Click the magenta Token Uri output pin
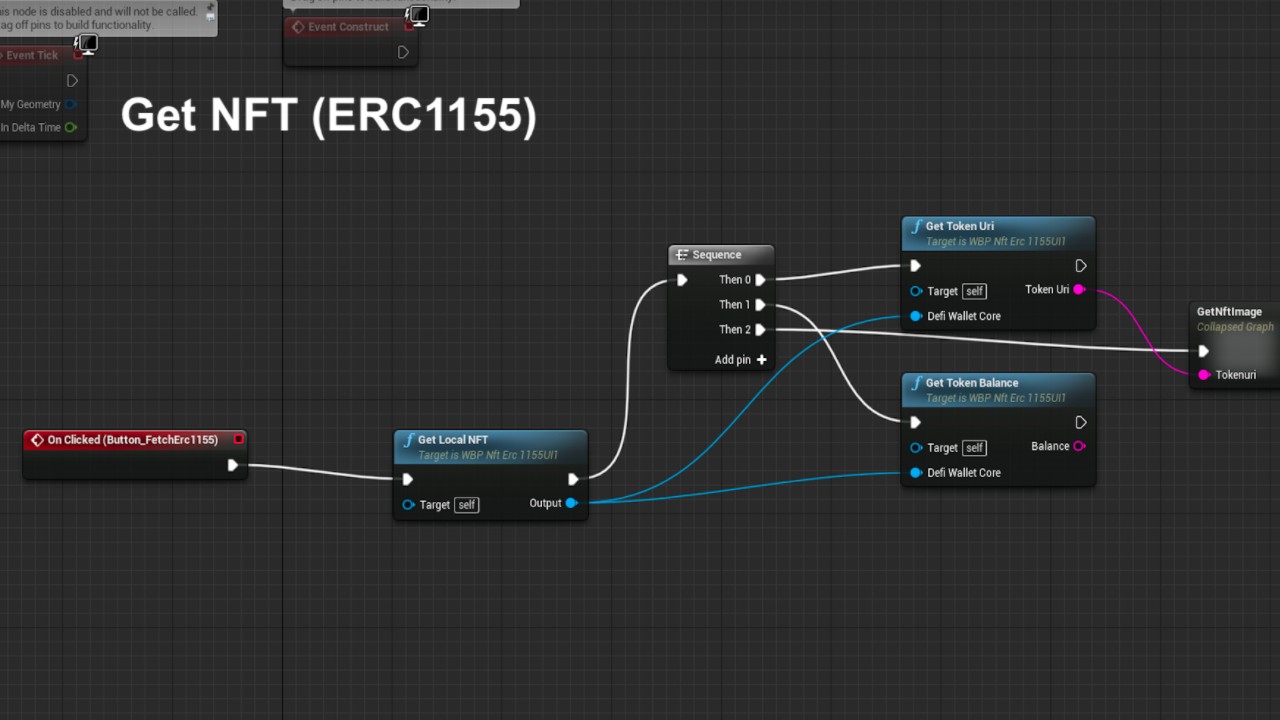1280x720 pixels. click(x=1079, y=290)
